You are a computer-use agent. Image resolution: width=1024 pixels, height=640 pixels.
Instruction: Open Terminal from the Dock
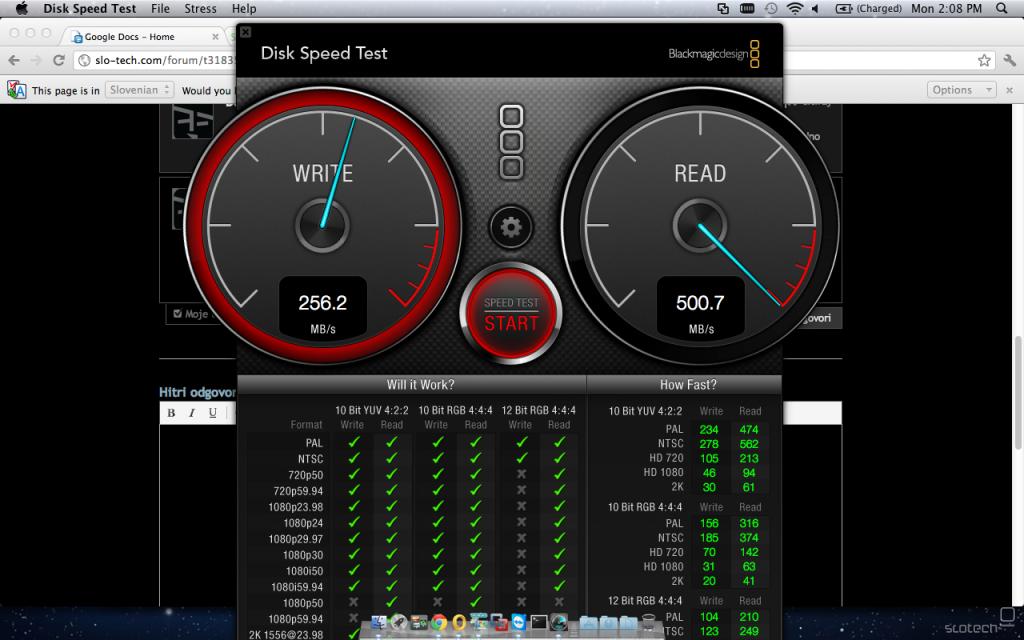pyautogui.click(x=539, y=622)
